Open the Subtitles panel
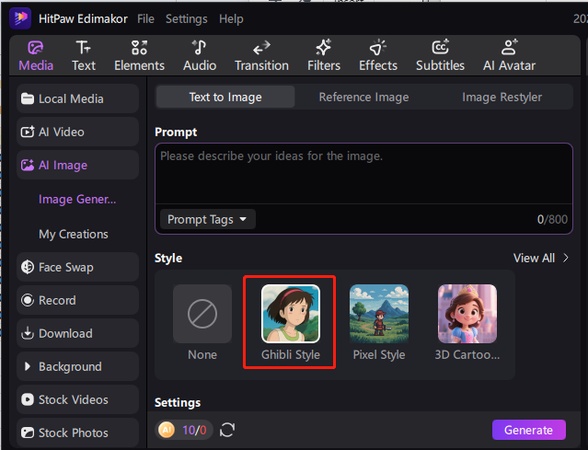 [440, 56]
